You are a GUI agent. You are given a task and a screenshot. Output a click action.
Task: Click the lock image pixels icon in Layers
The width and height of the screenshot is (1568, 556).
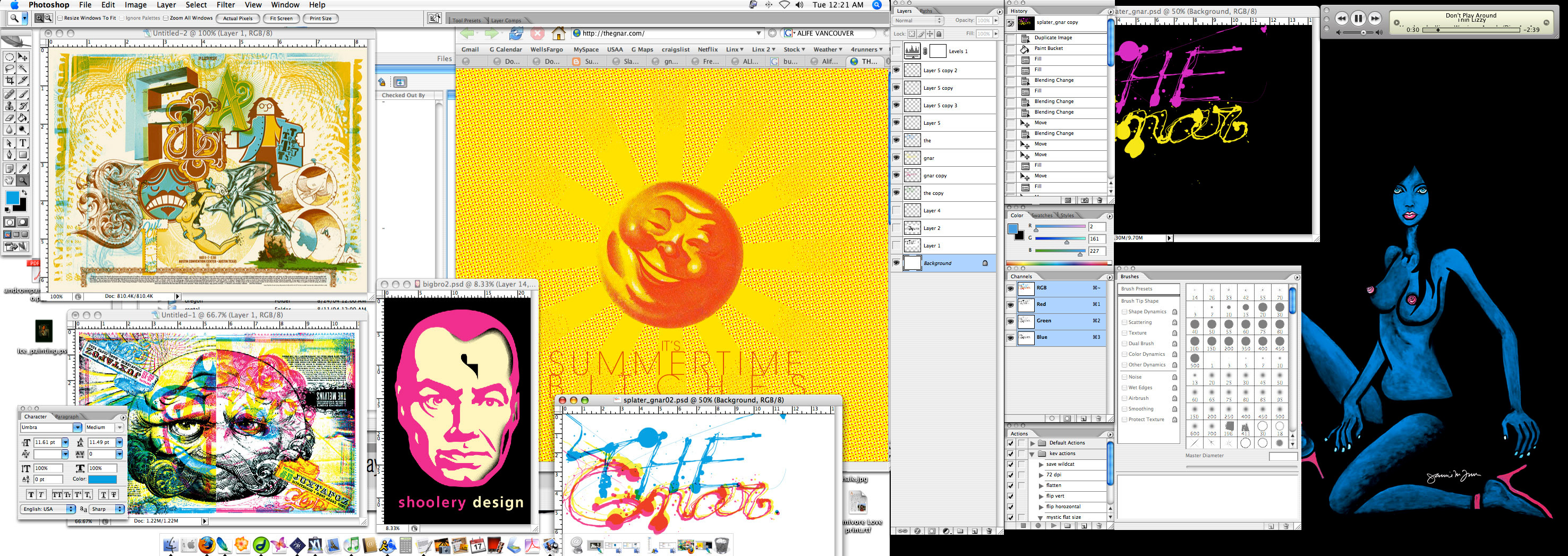tap(921, 34)
